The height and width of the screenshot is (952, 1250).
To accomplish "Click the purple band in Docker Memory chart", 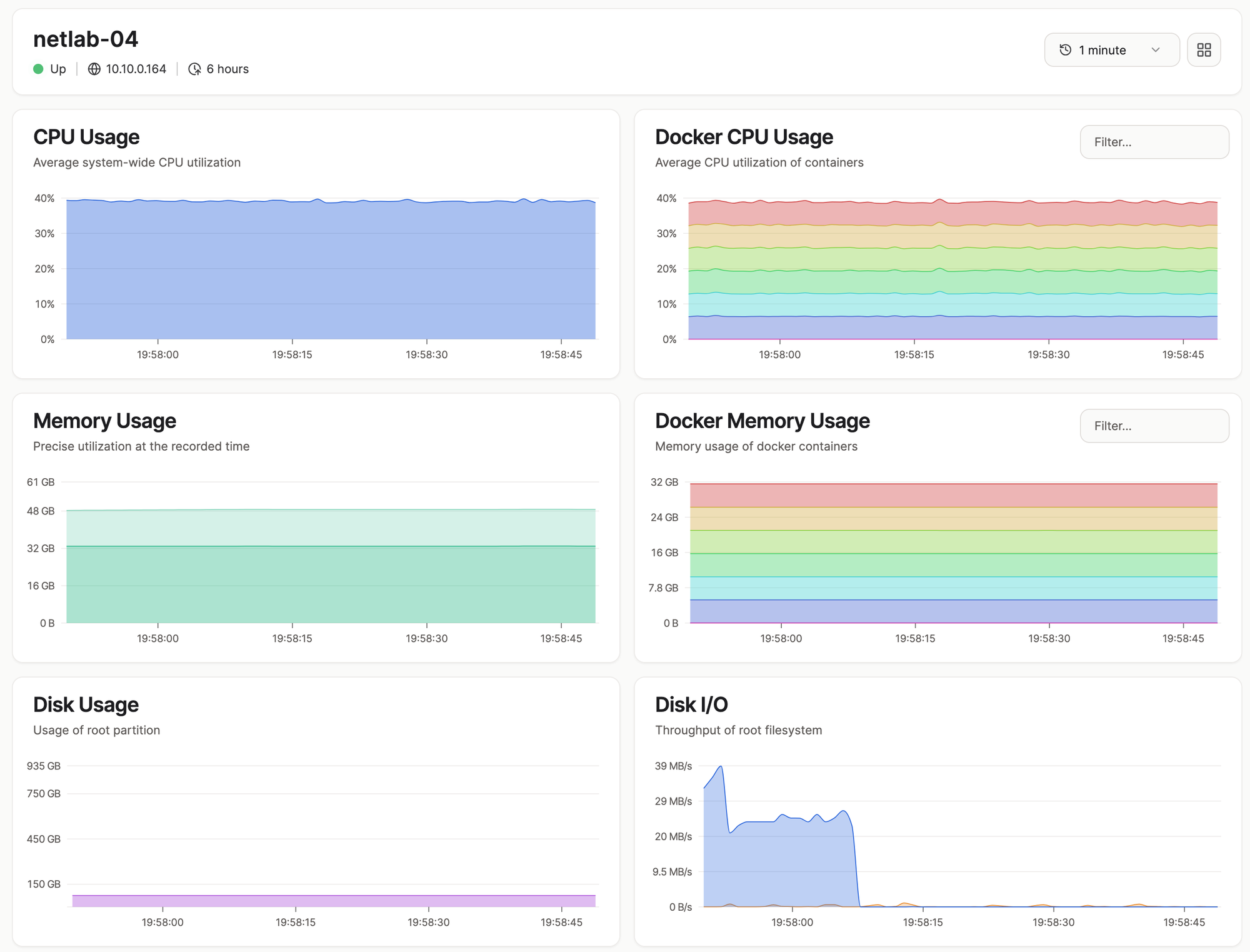I will tap(953, 611).
